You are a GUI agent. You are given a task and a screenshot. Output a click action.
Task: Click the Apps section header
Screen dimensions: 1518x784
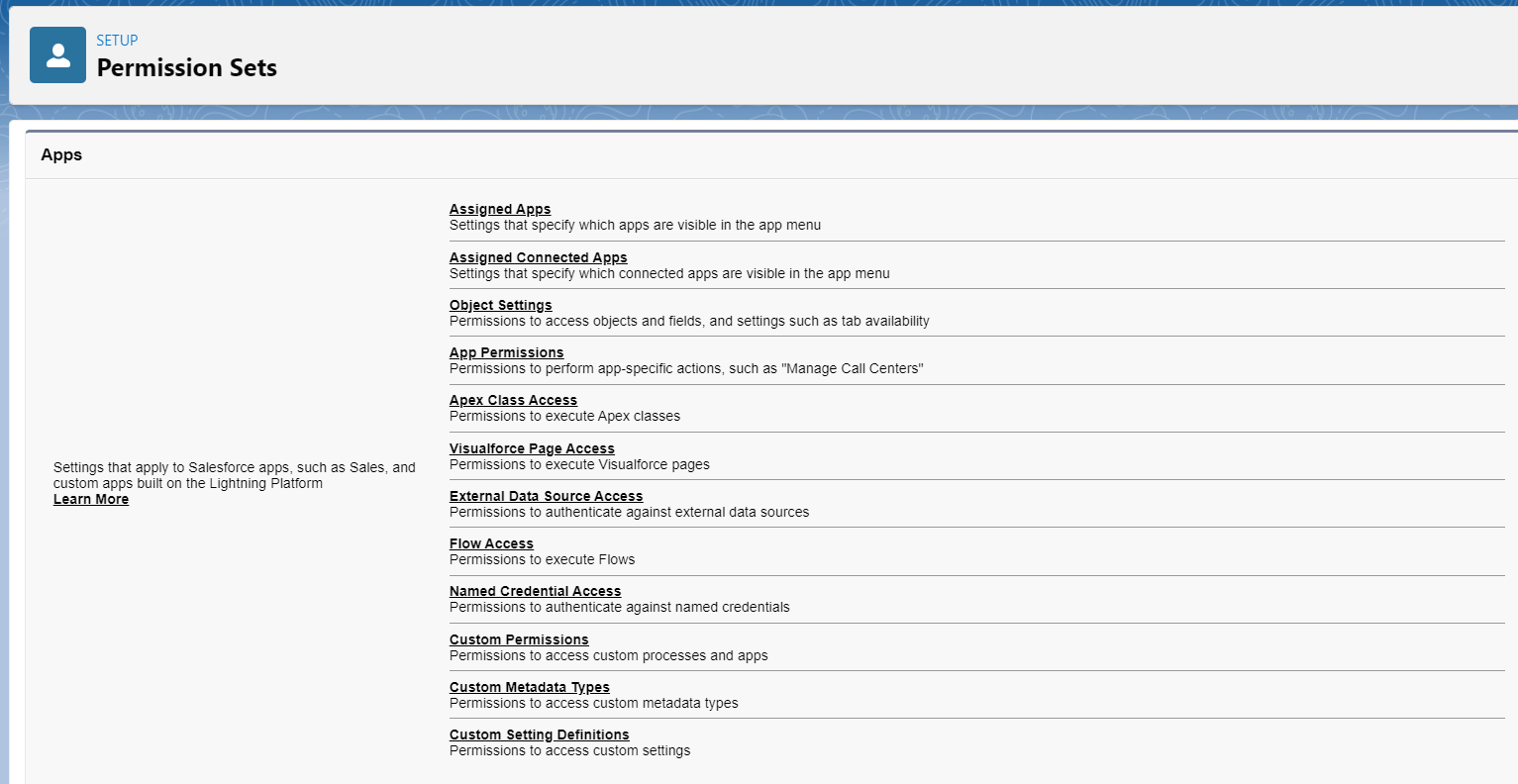coord(61,154)
